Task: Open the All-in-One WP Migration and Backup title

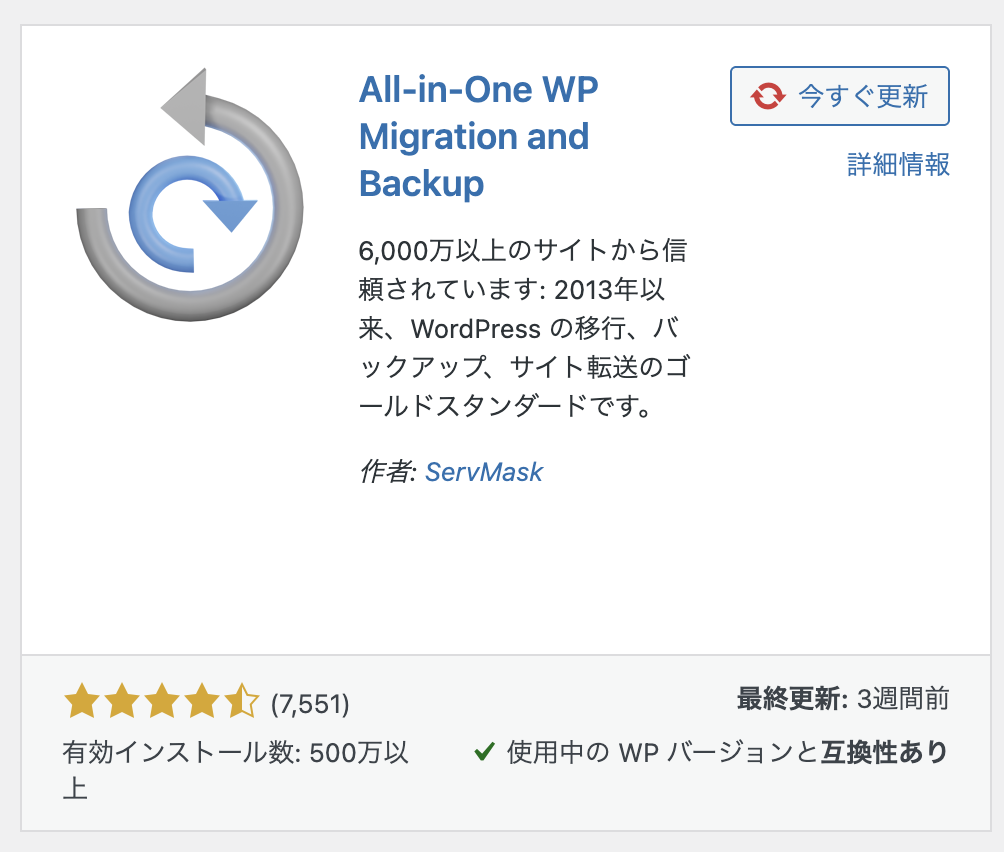Action: (478, 136)
